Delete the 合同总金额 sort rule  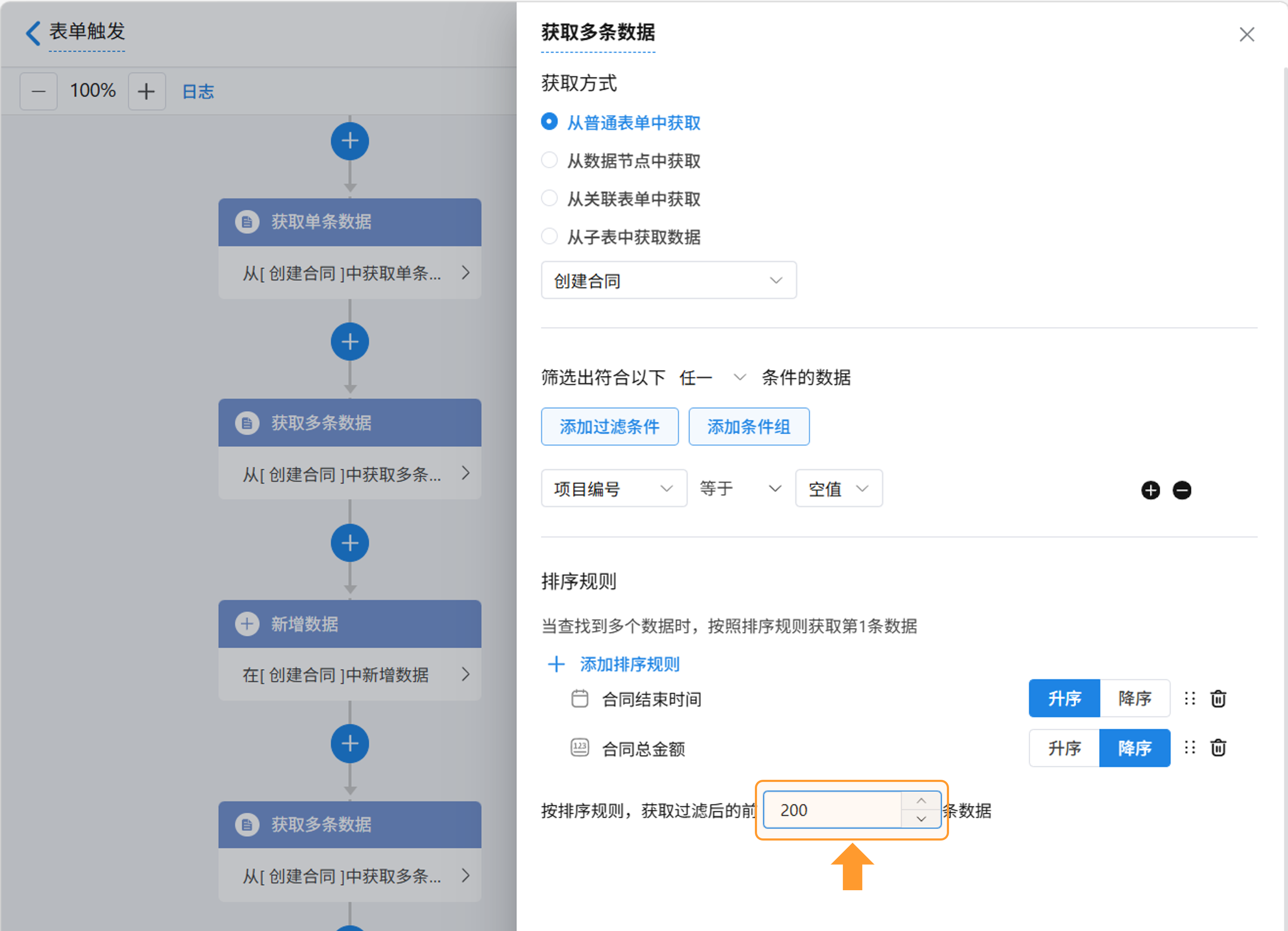[1218, 748]
